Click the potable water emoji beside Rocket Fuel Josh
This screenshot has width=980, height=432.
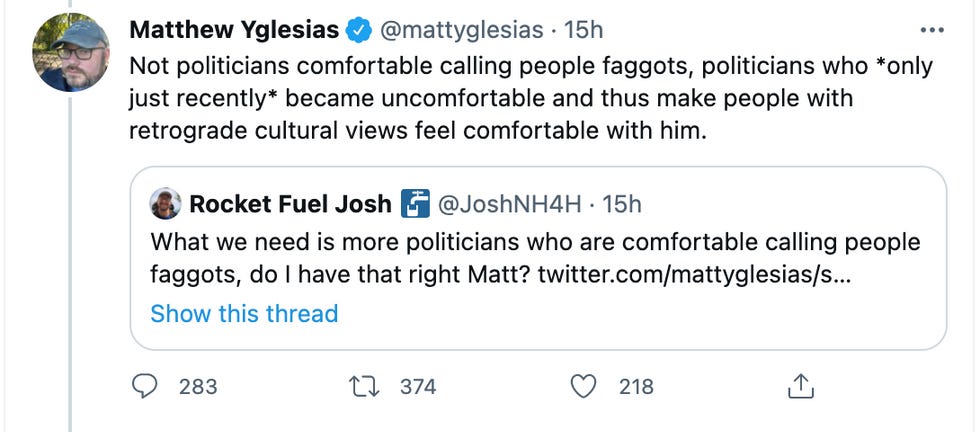pos(415,204)
